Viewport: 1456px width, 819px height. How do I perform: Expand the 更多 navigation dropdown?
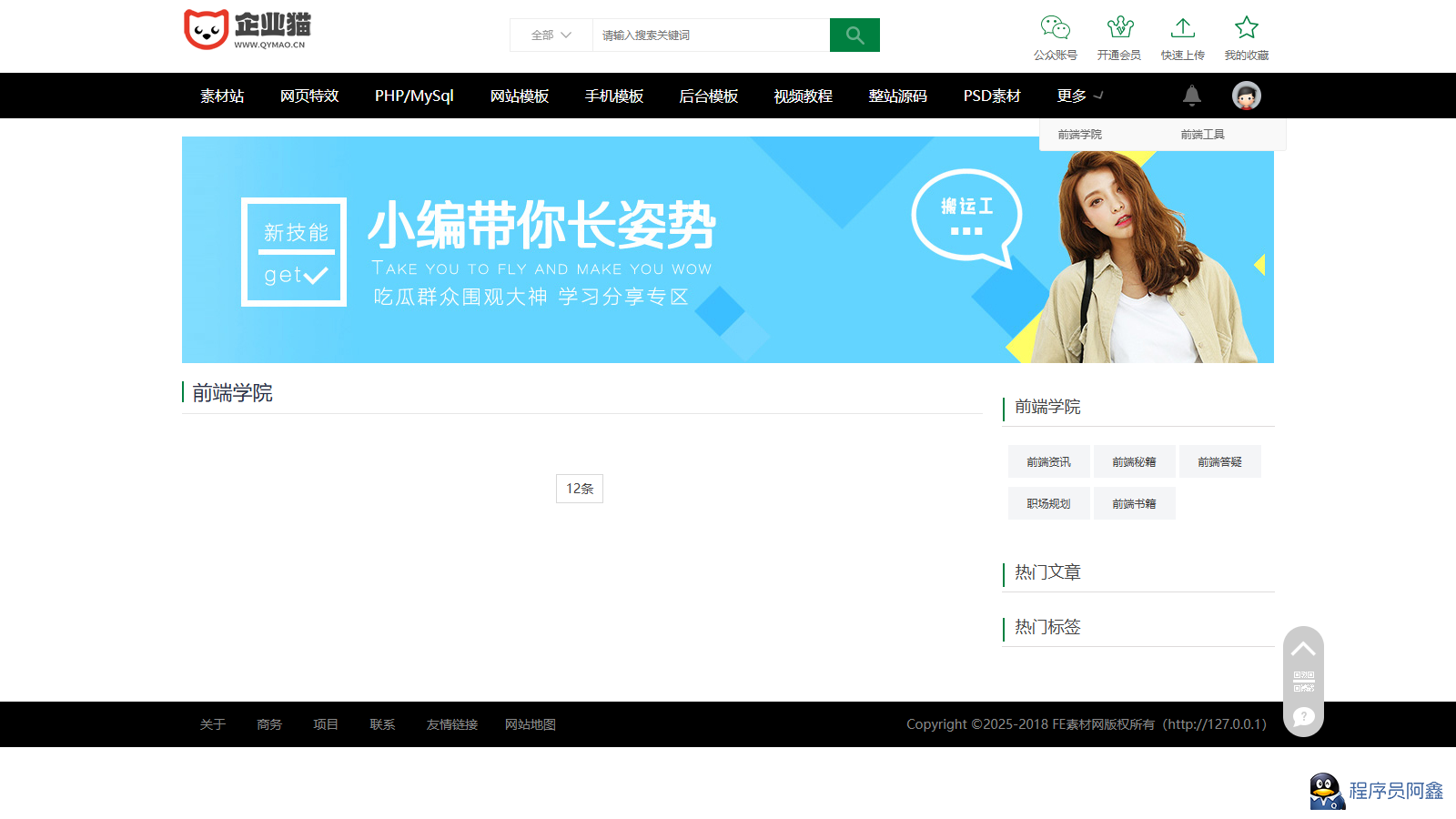pos(1080,96)
